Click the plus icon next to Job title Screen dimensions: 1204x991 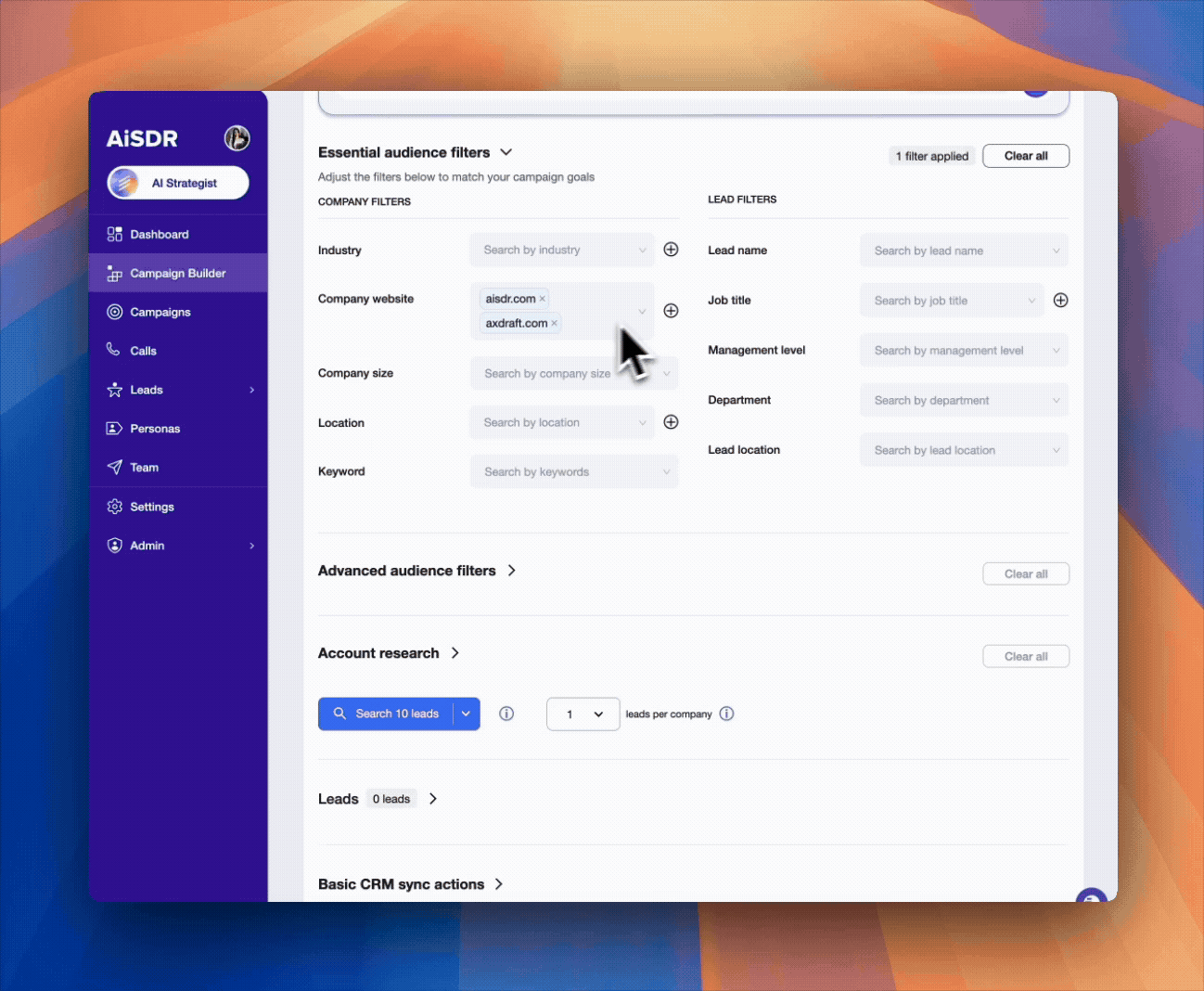(1060, 300)
